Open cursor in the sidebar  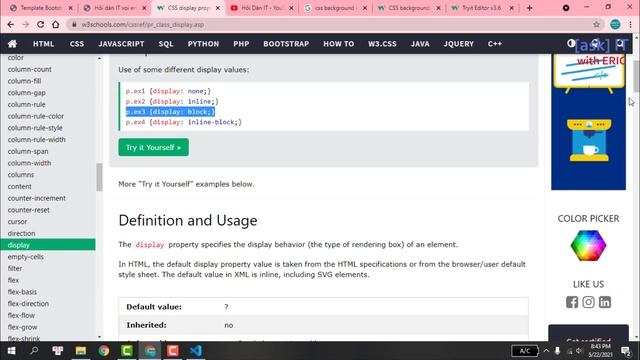click(17, 222)
